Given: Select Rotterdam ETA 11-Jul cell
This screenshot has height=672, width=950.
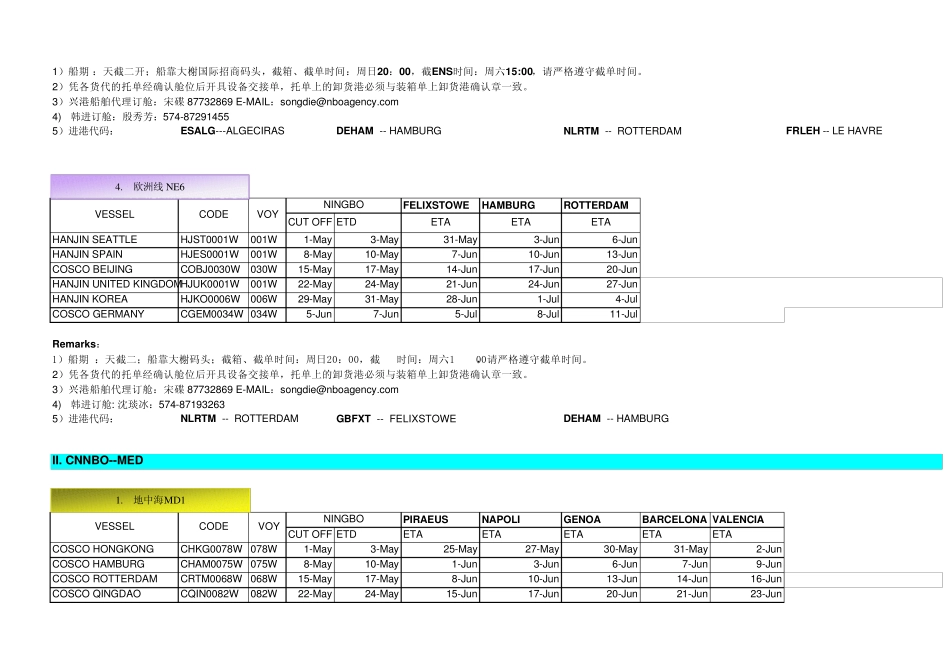Looking at the screenshot, I should [600, 314].
